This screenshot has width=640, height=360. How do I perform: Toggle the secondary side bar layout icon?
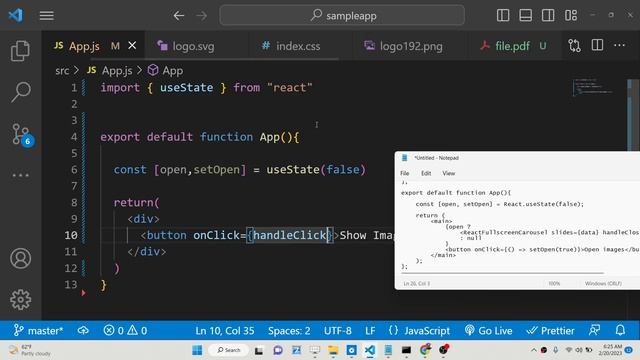coord(548,16)
